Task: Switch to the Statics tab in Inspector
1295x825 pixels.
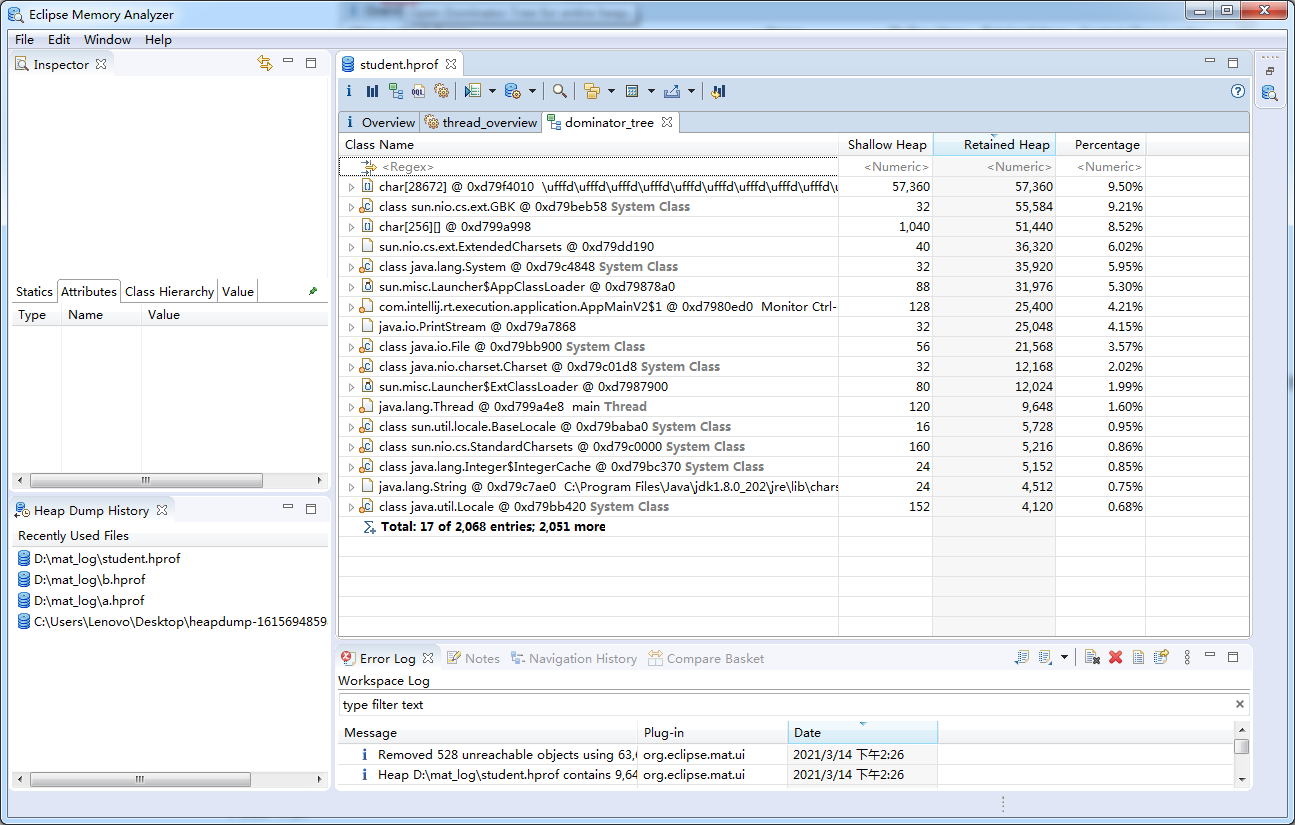Action: pyautogui.click(x=34, y=292)
